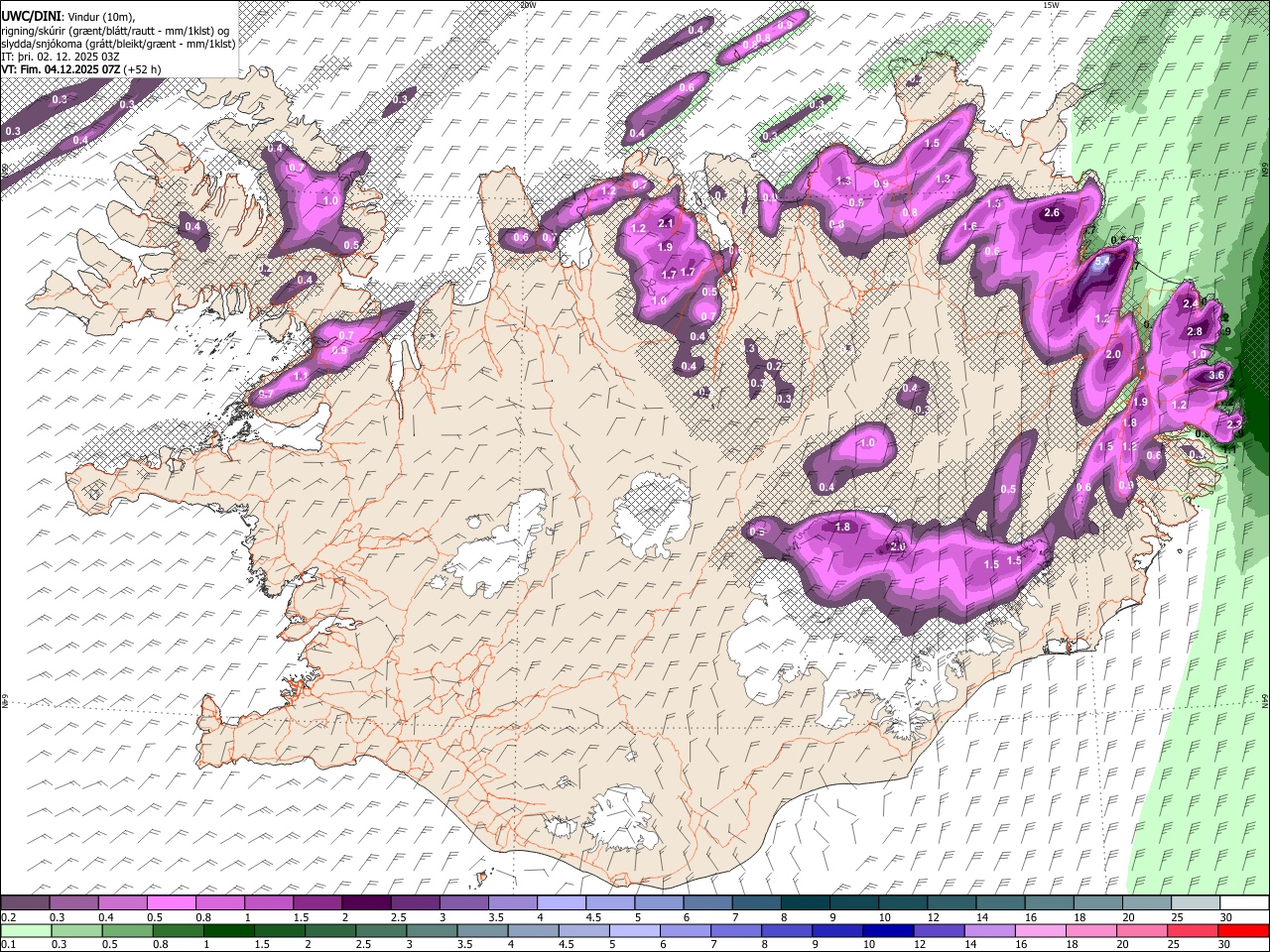The width and height of the screenshot is (1270, 952).
Task: Select the 10 deep blue rain scale swatch
Action: 888,931
